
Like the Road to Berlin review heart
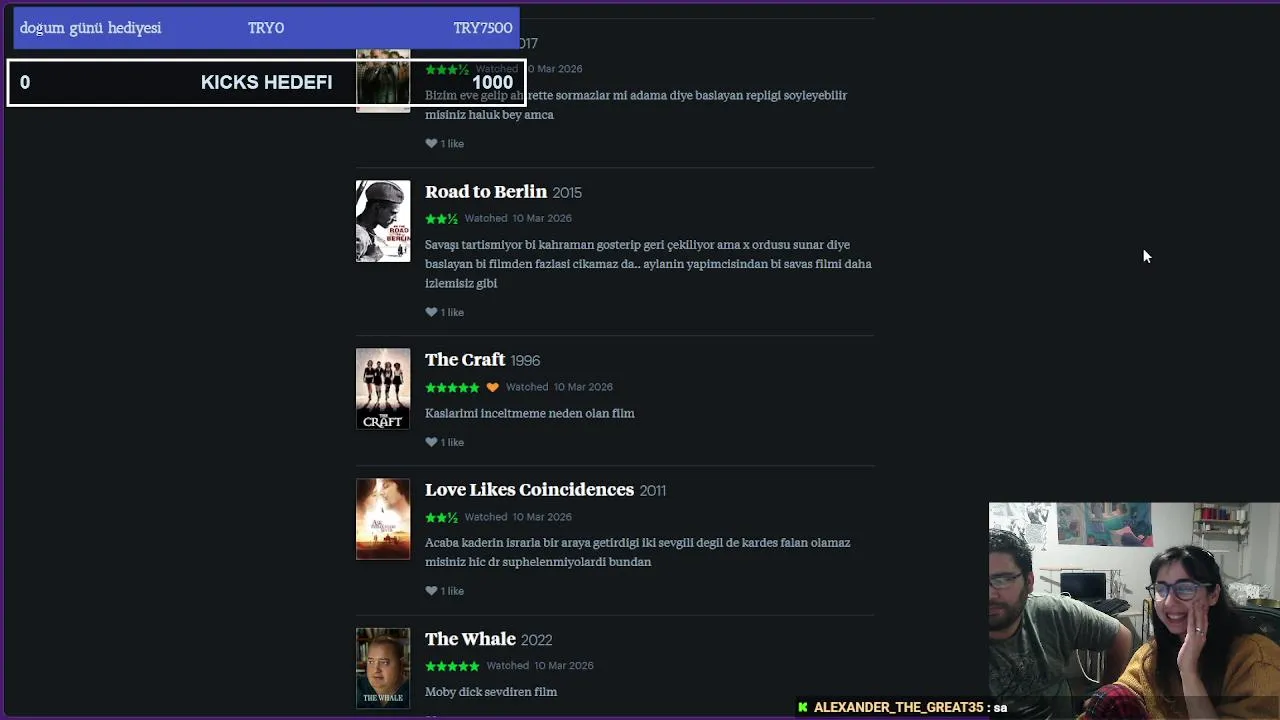coord(431,312)
